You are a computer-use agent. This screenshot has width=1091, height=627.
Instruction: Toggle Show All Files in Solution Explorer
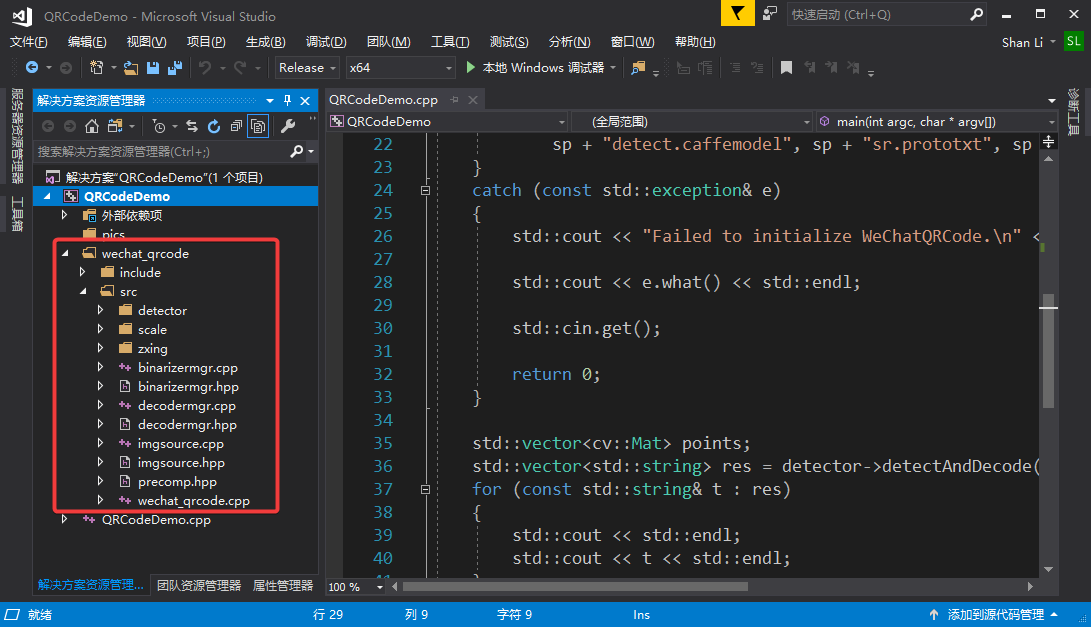pos(258,126)
